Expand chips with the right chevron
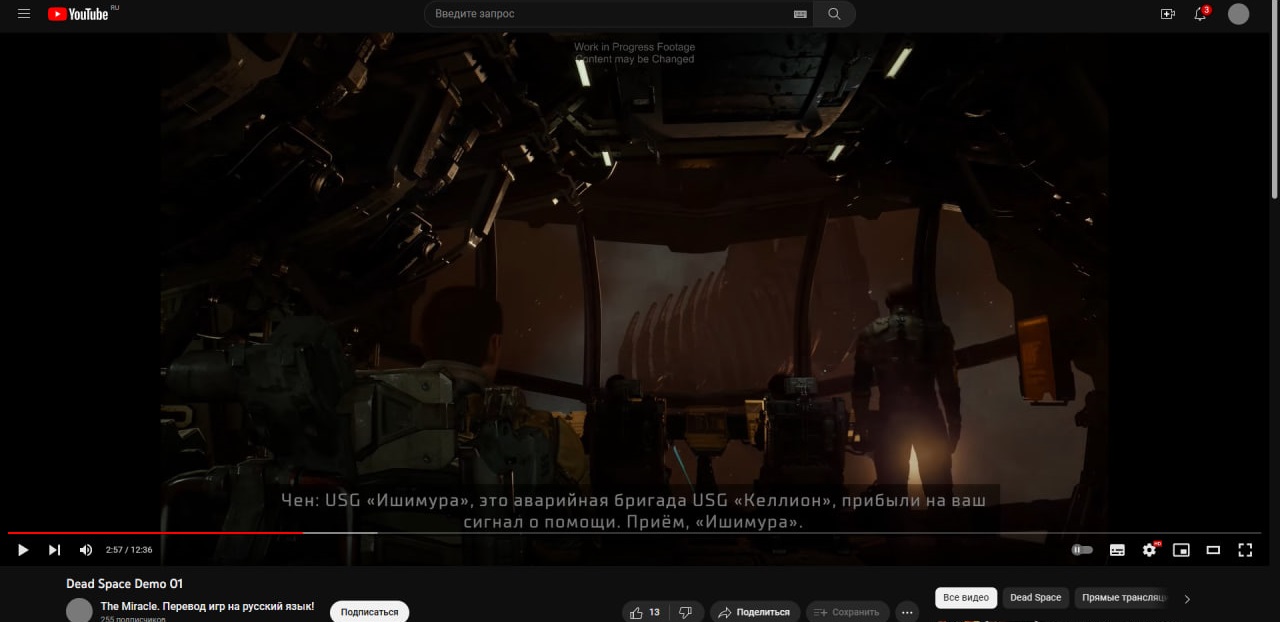Screen dimensions: 1280x622 pyautogui.click(x=1187, y=599)
